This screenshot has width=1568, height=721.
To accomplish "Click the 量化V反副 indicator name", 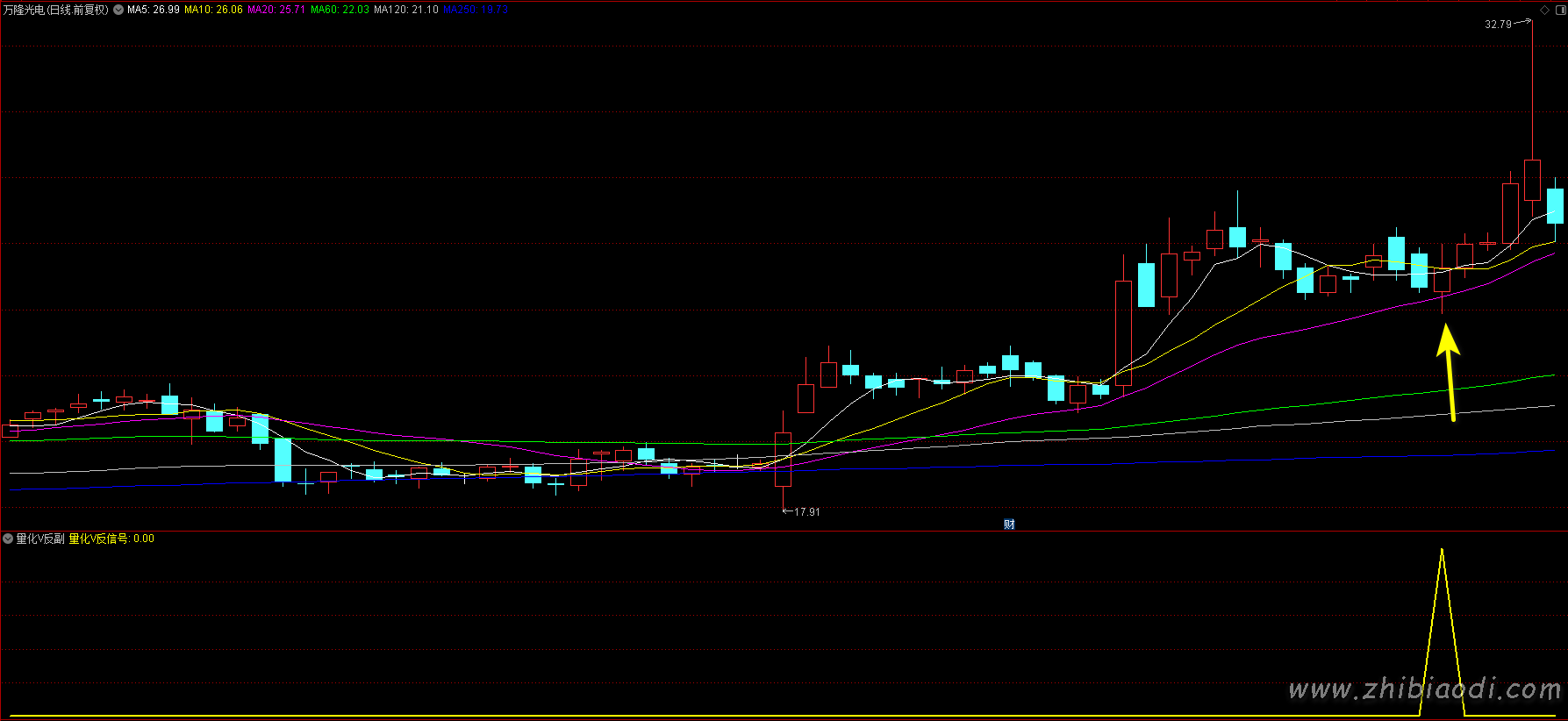I will (x=40, y=539).
